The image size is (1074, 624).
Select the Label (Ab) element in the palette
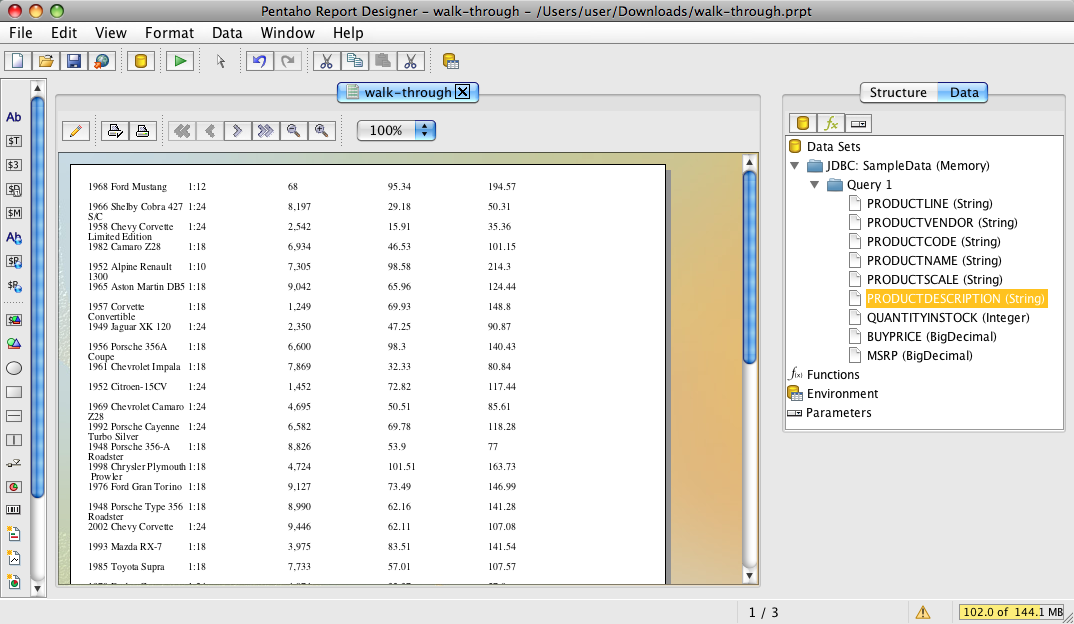click(14, 117)
